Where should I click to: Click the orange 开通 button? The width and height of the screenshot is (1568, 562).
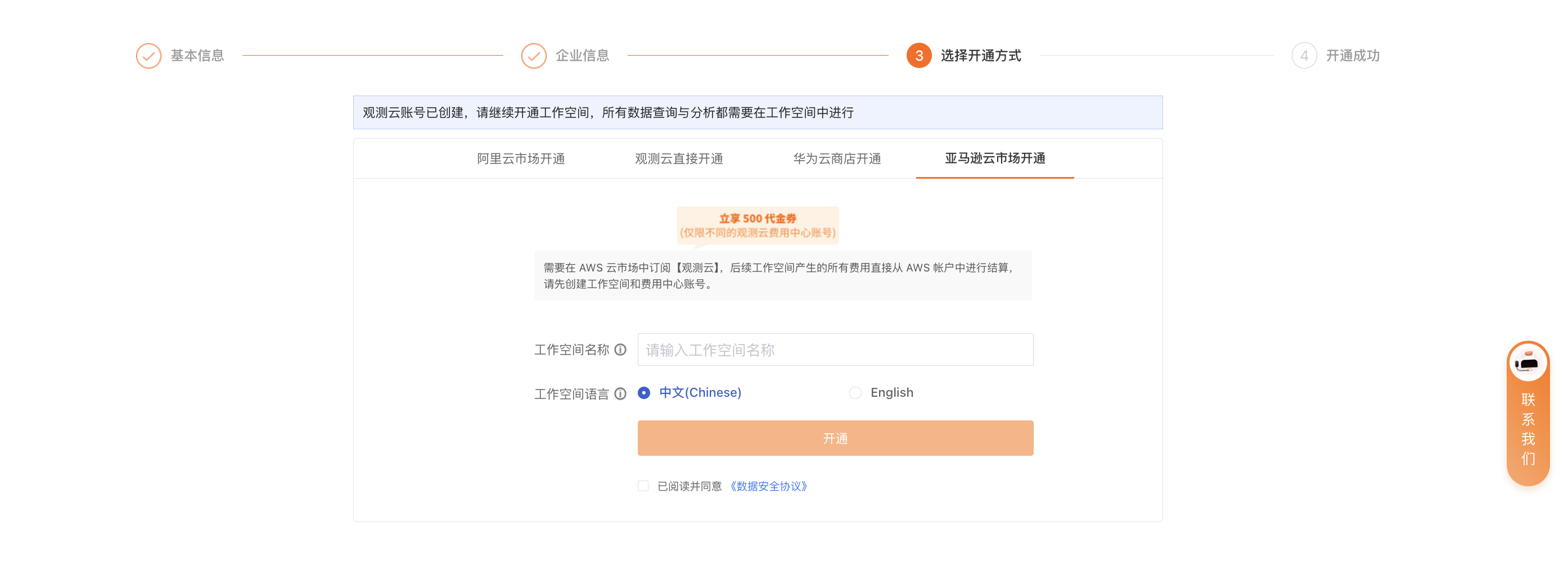tap(835, 438)
